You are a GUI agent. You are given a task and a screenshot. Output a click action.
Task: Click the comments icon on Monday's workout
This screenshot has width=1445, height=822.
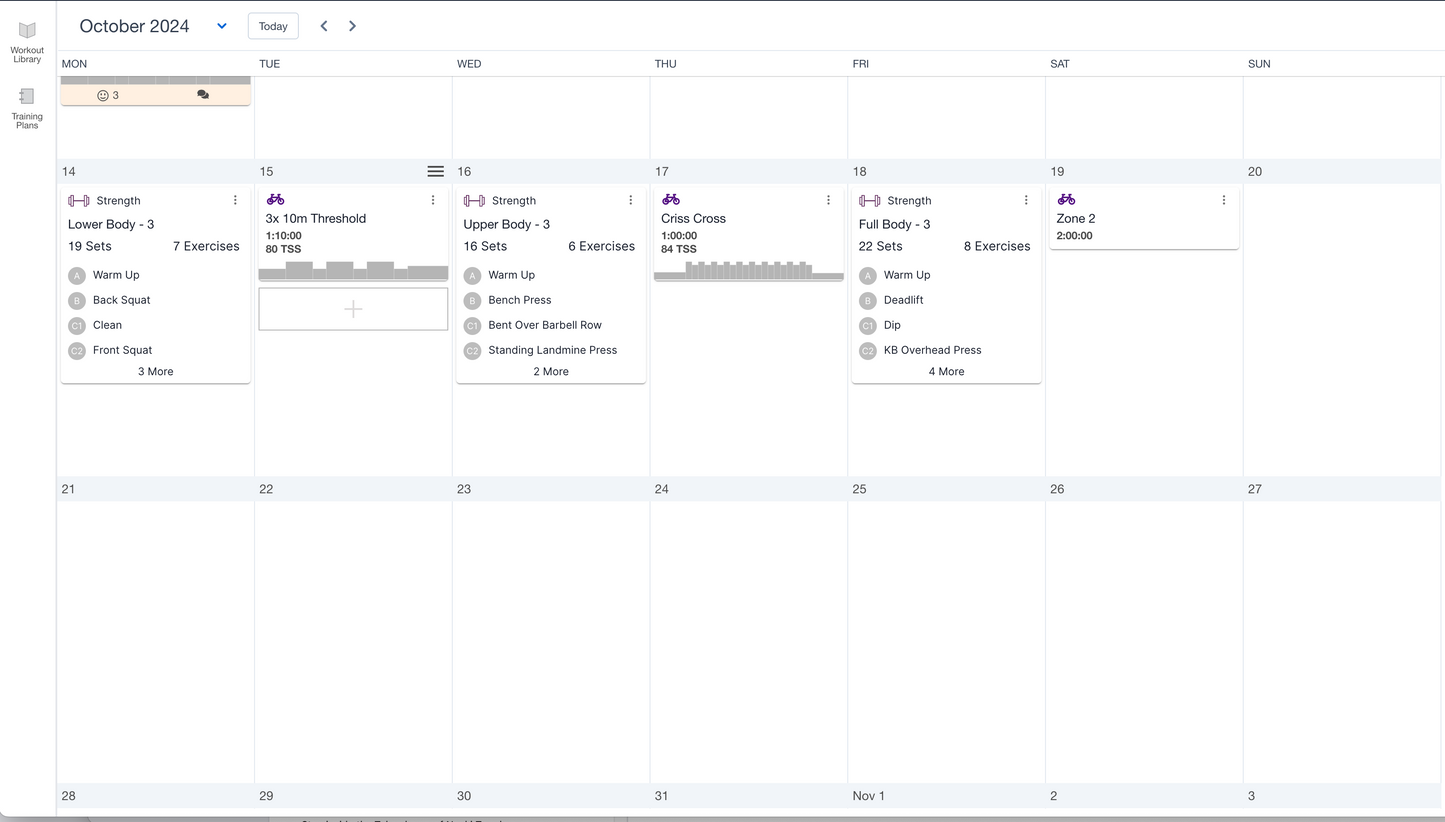point(203,95)
